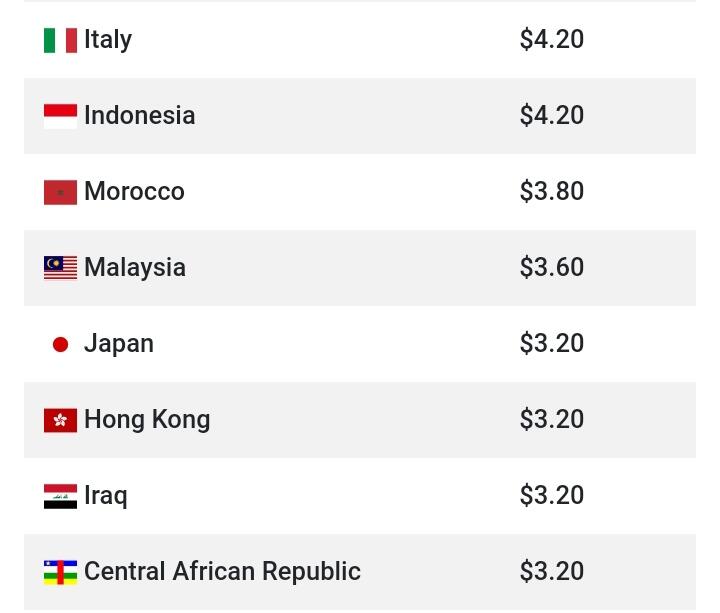Click the Malaysia flag icon

pos(60,268)
